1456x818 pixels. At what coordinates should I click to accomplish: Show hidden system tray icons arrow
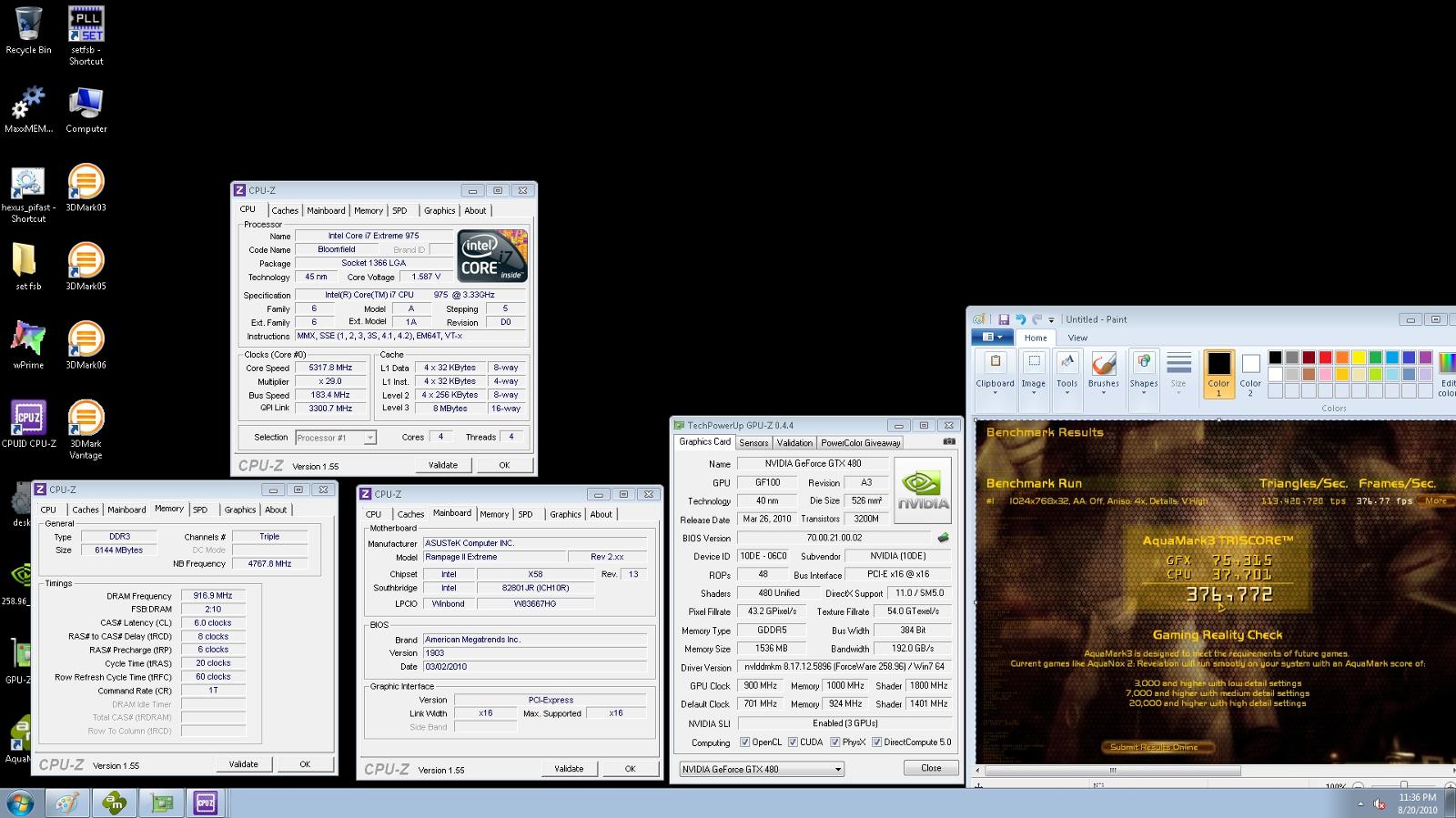(1361, 804)
